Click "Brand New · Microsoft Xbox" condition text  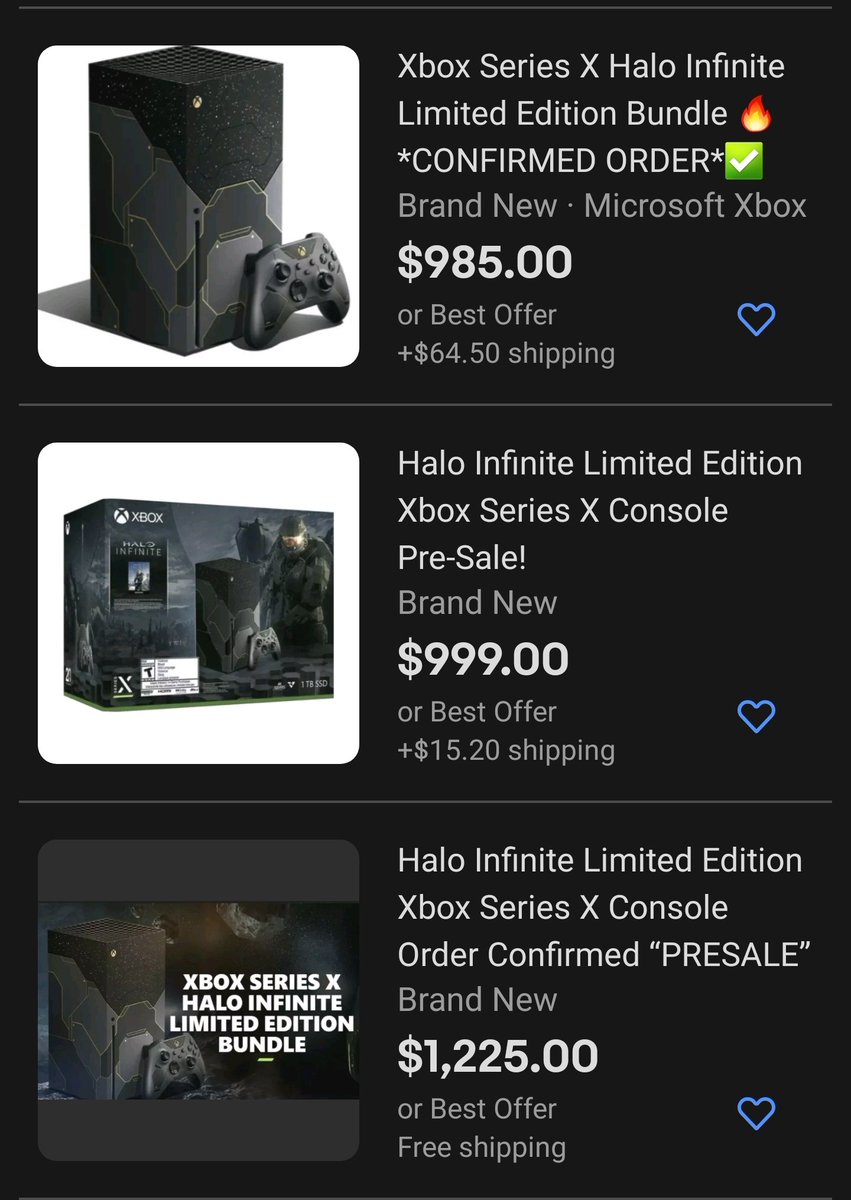click(x=602, y=206)
